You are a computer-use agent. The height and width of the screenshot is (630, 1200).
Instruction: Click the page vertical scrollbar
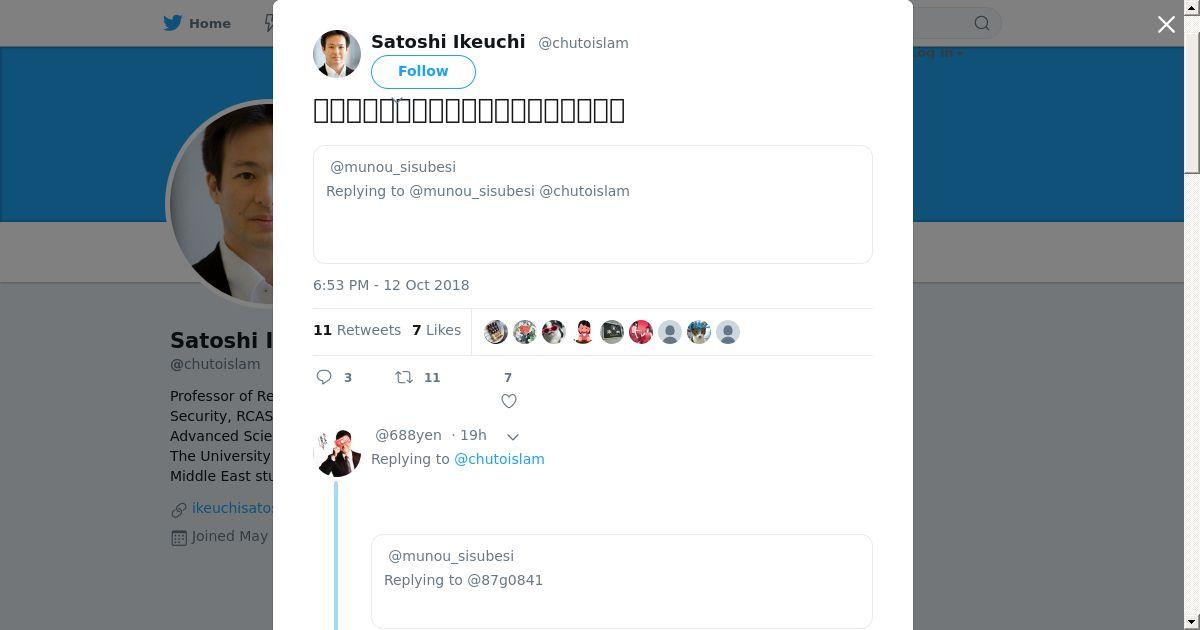[1191, 300]
